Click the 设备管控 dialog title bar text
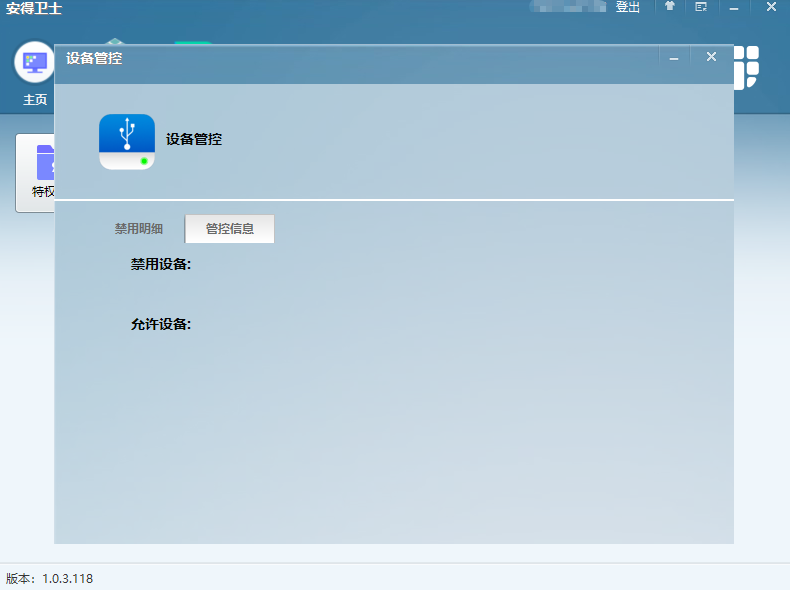This screenshot has width=790, height=590. tap(94, 58)
